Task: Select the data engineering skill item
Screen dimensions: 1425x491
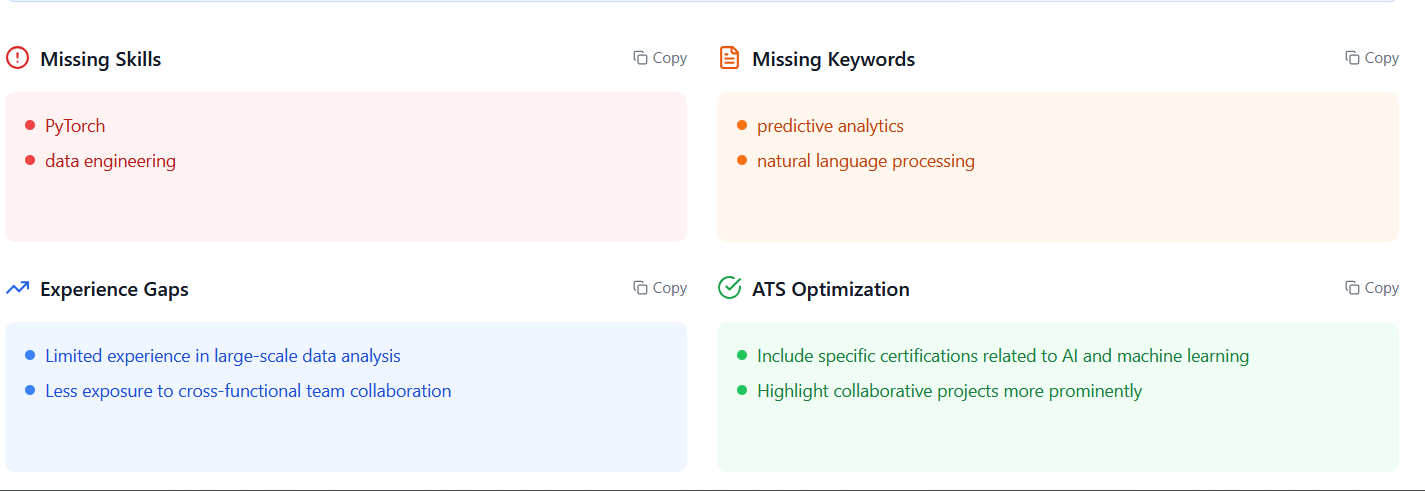Action: pos(110,161)
